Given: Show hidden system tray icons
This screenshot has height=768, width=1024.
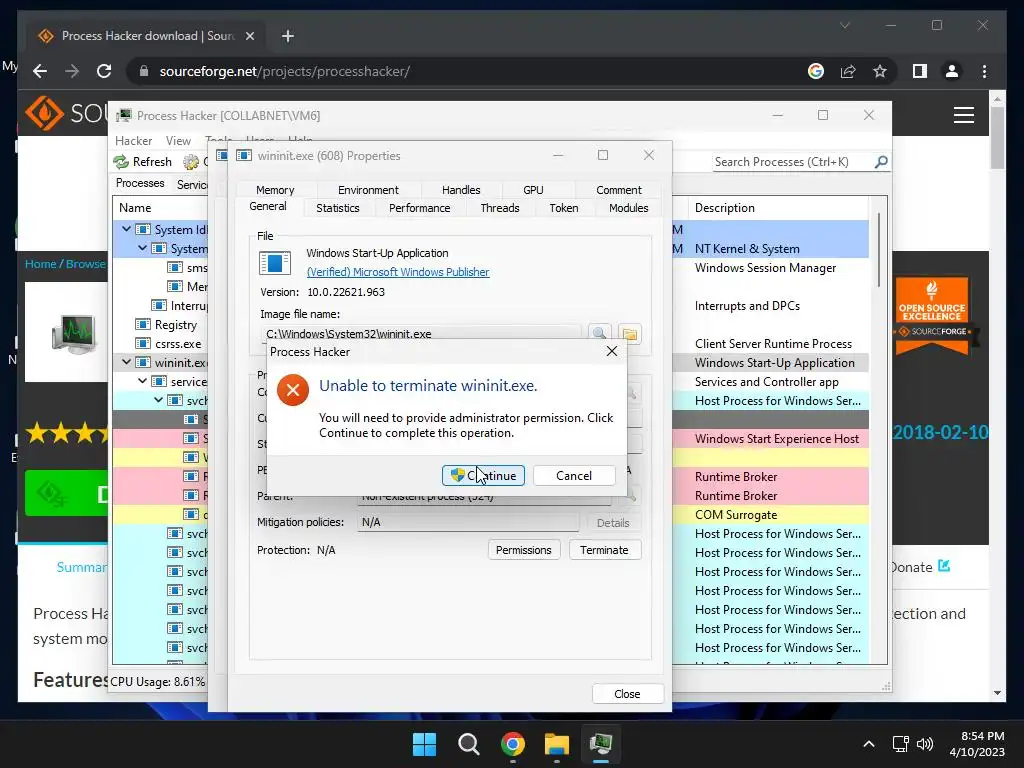Looking at the screenshot, I should pos(869,744).
